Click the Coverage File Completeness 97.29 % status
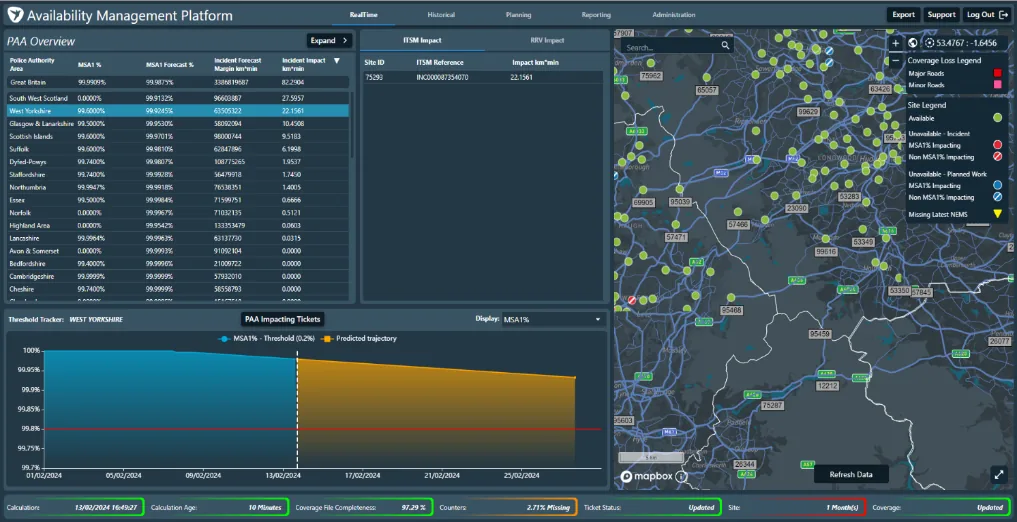Viewport: 1017px width, 522px height. coord(363,507)
